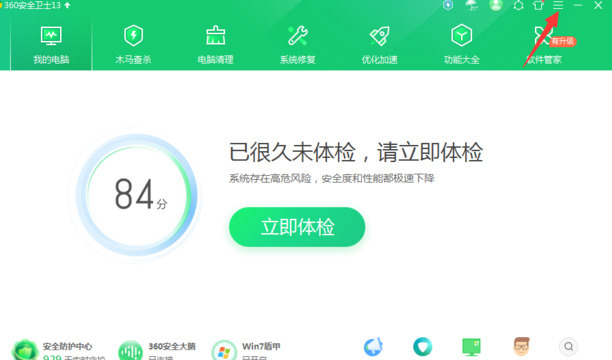Click the upgrade arrow beside 360安全卫士13

pyautogui.click(x=68, y=5)
